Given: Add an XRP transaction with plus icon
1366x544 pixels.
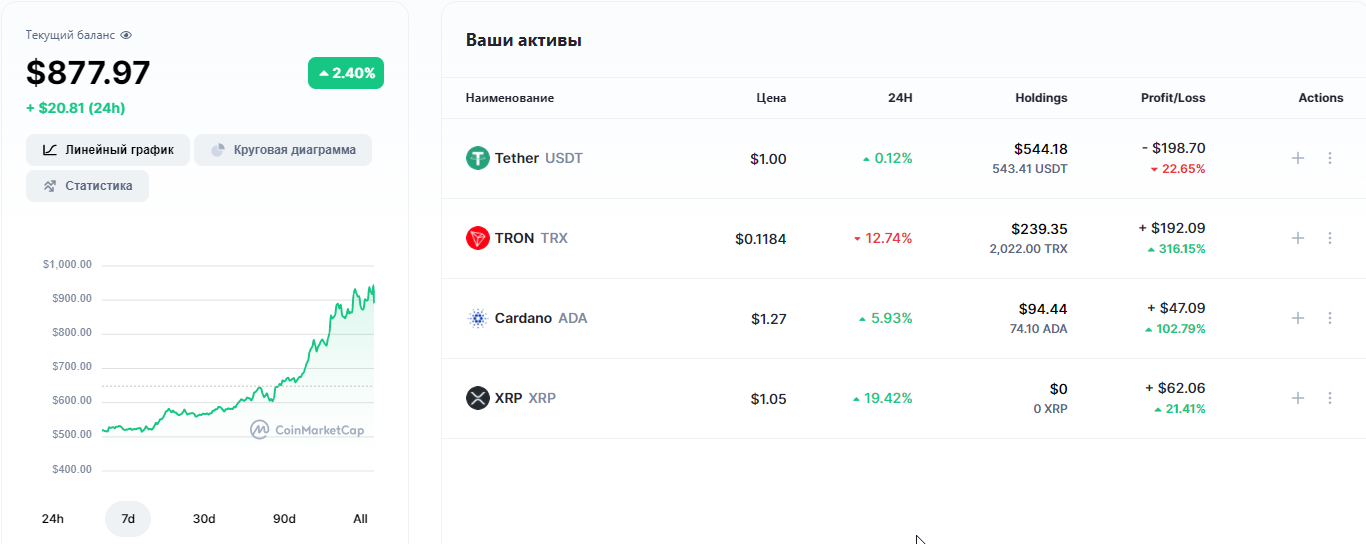Looking at the screenshot, I should click(1298, 398).
